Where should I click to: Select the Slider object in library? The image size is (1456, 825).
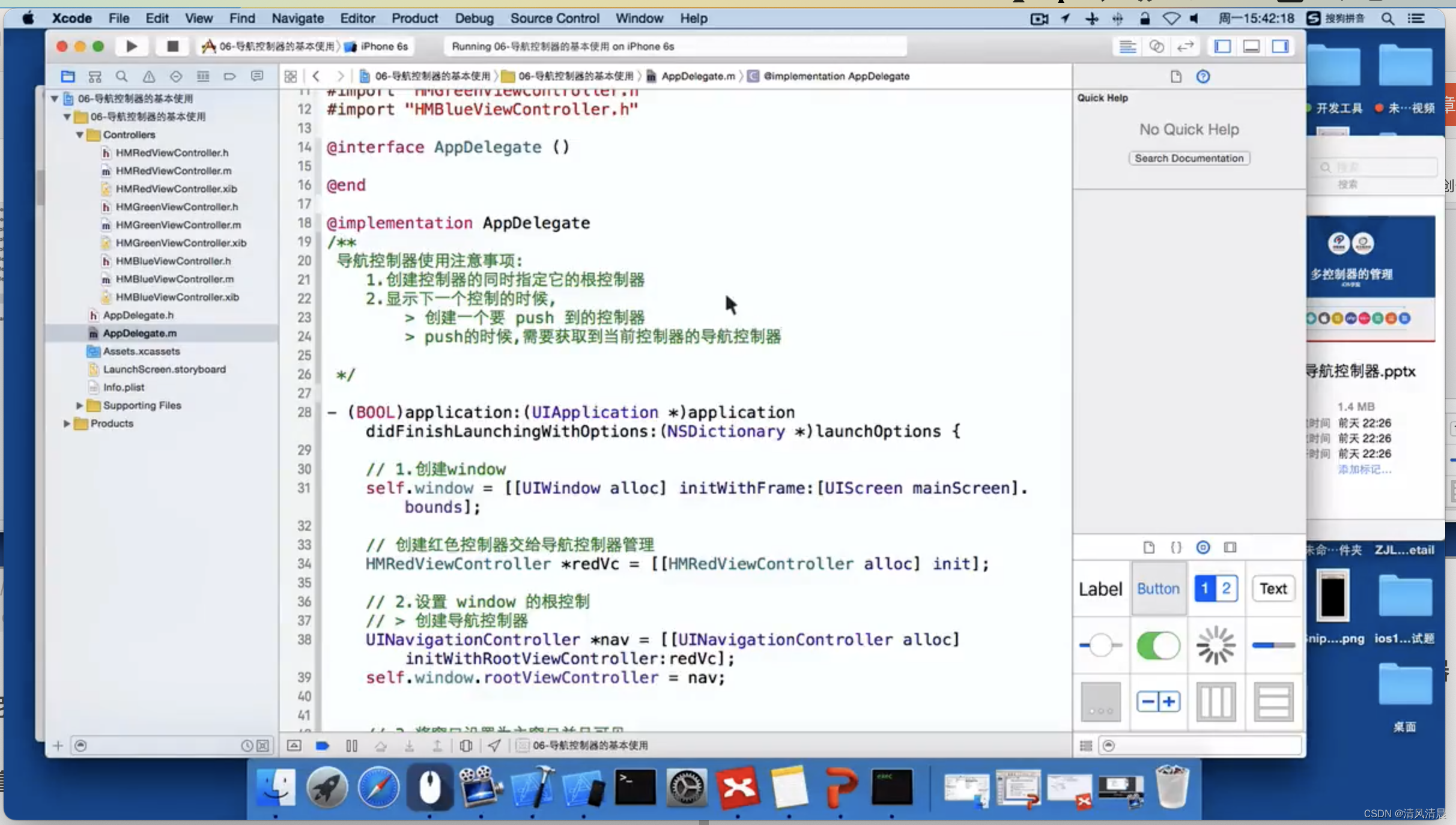pyautogui.click(x=1100, y=645)
